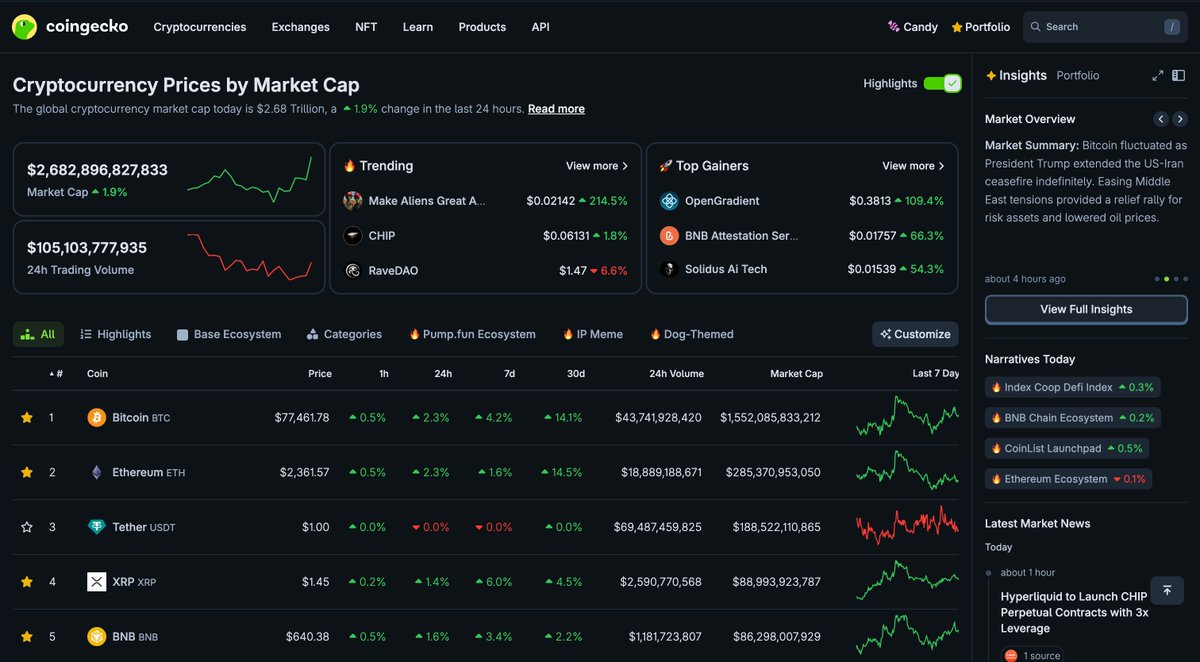Expand the Insights panel with the diagonal arrows icon
1200x662 pixels.
[1157, 75]
